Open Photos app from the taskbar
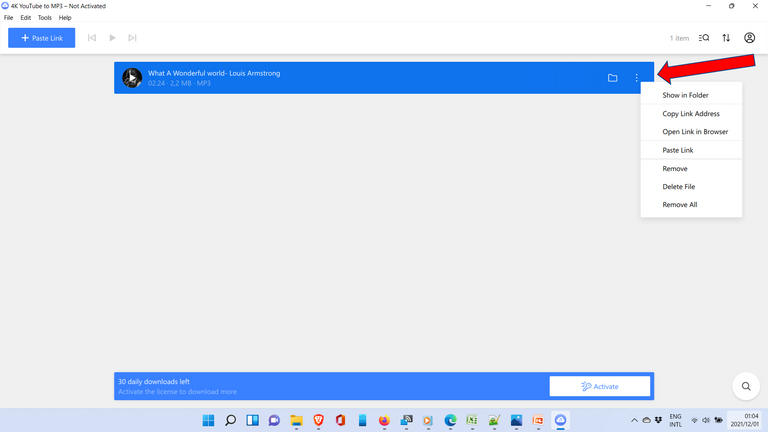 tap(516, 420)
